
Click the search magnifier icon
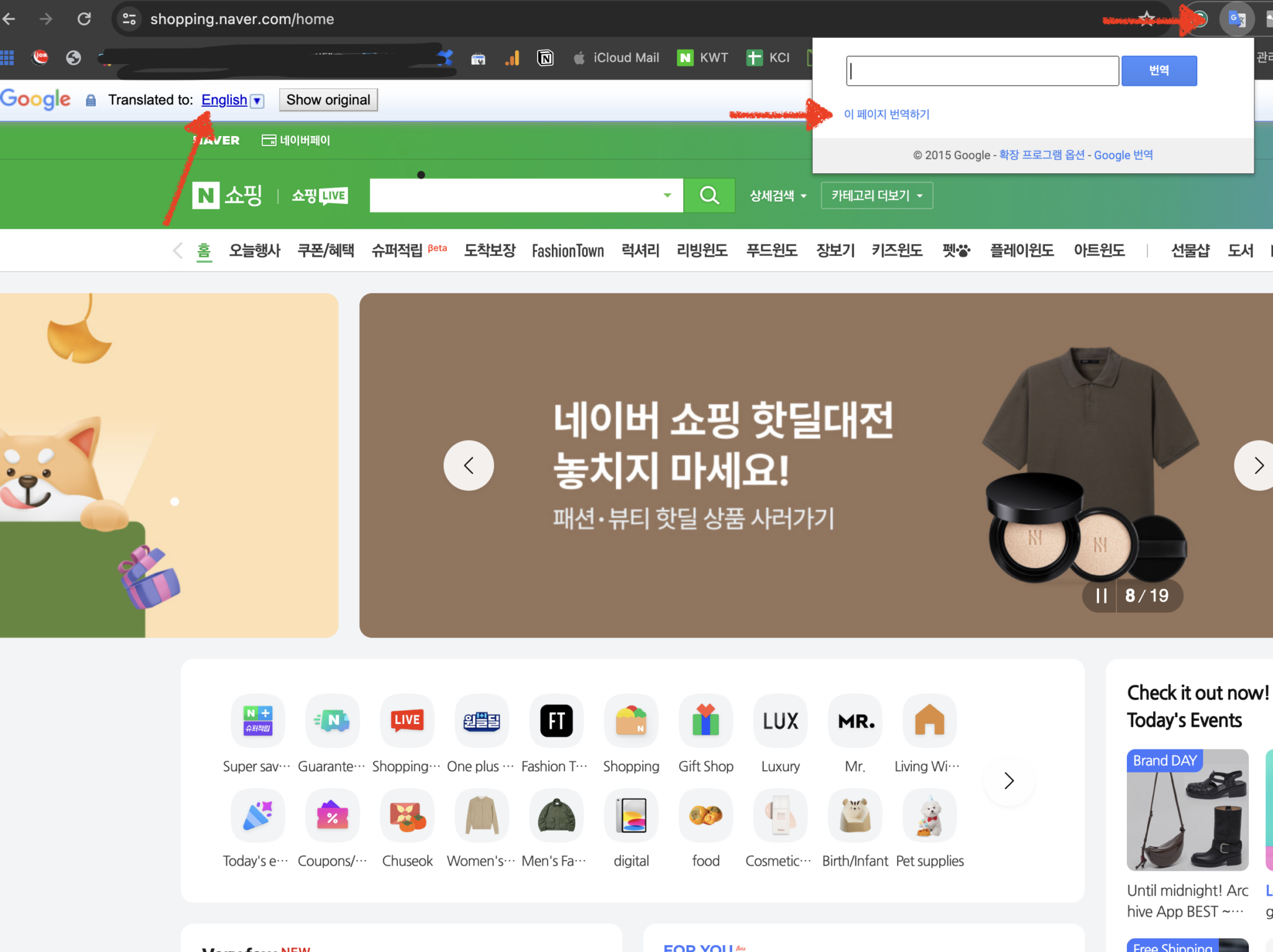(x=709, y=195)
